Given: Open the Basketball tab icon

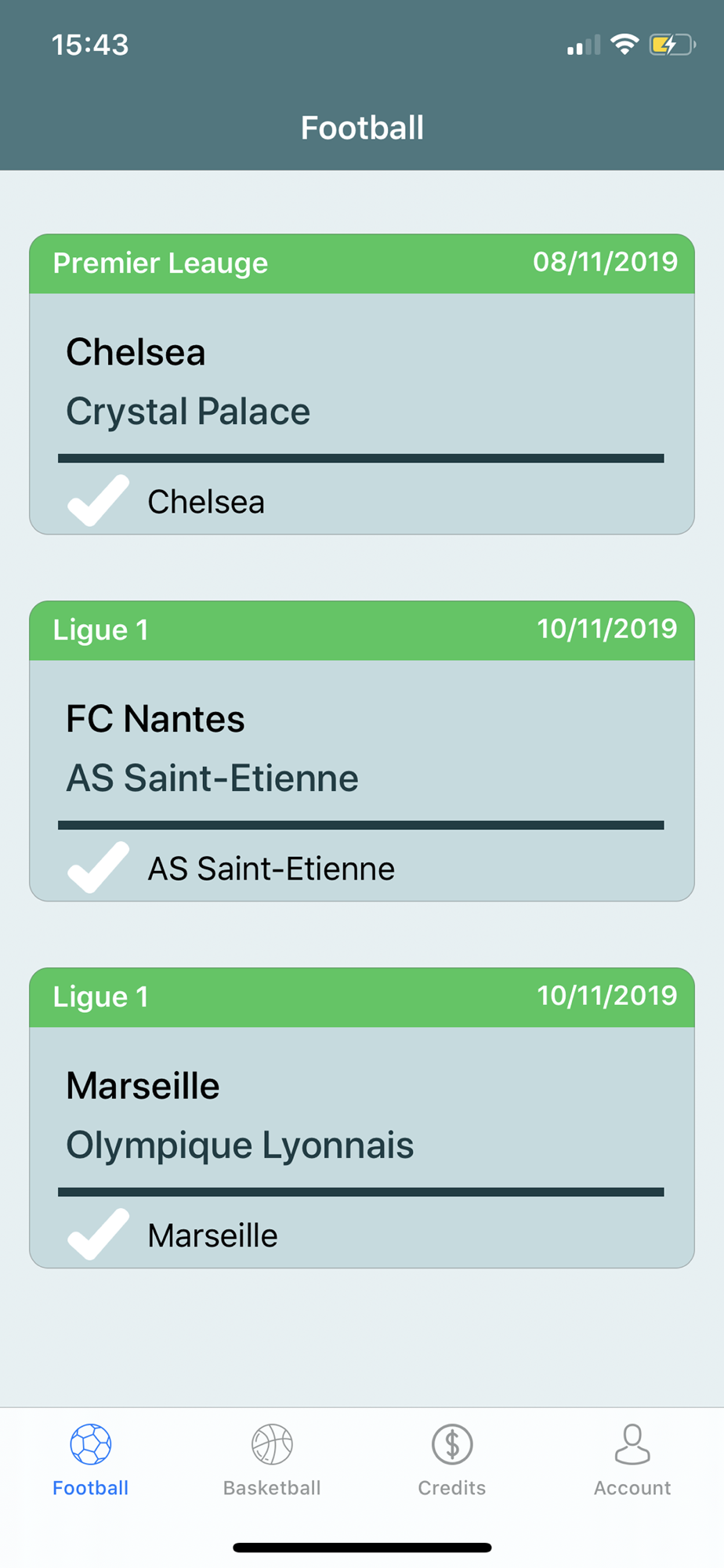Looking at the screenshot, I should (x=272, y=1444).
